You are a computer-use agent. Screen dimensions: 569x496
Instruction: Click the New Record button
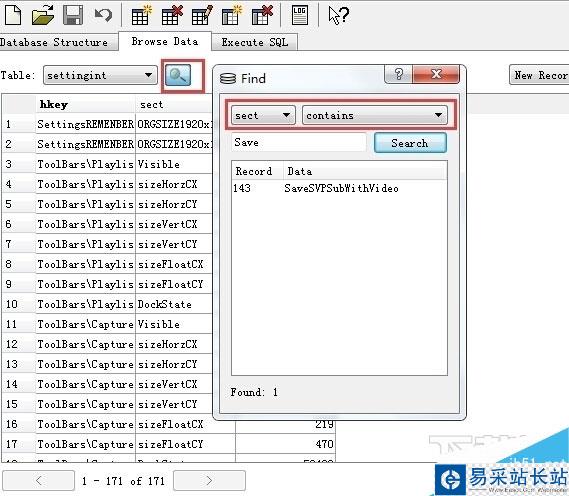(x=539, y=75)
